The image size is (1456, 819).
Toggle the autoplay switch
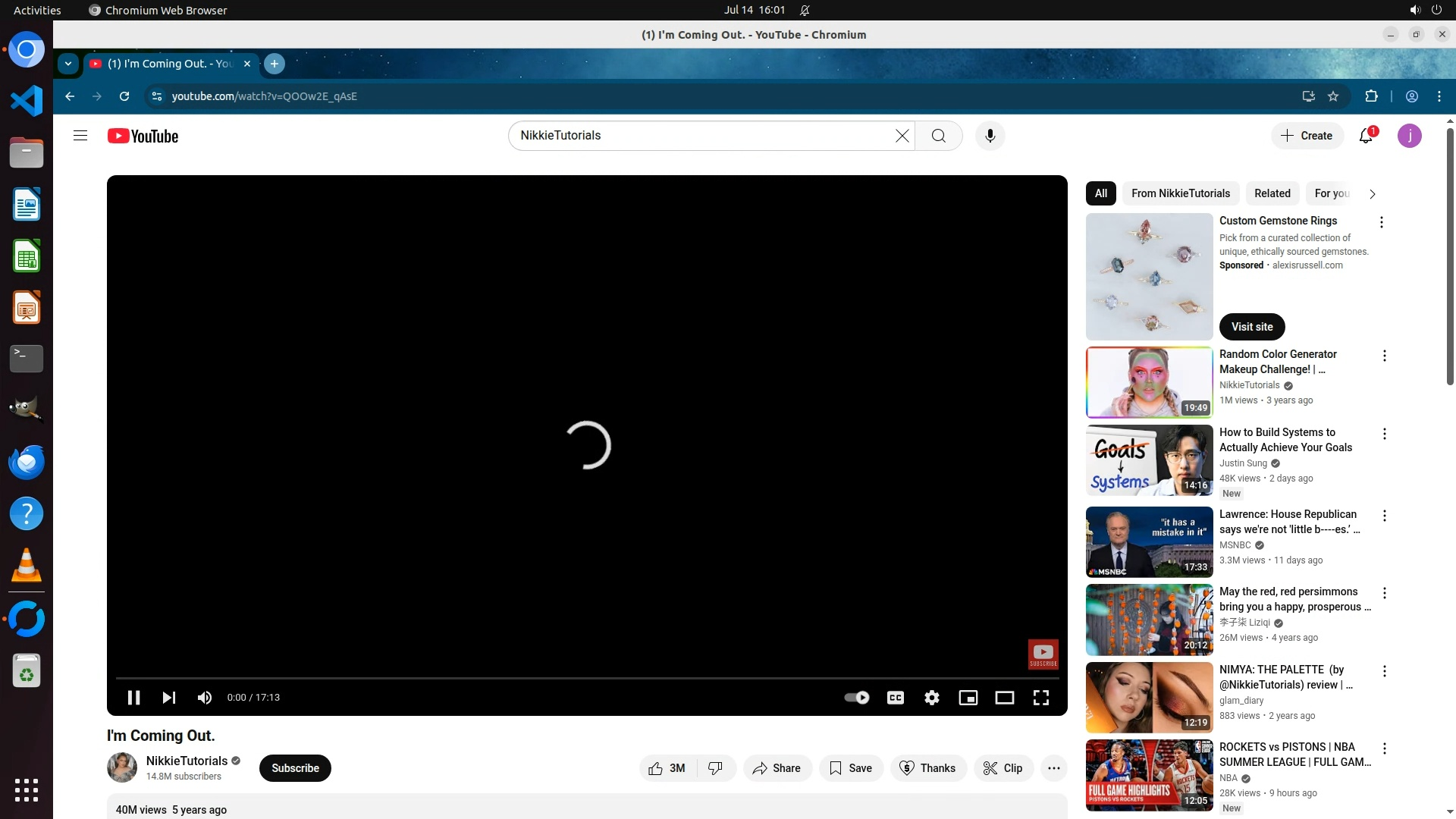[857, 698]
